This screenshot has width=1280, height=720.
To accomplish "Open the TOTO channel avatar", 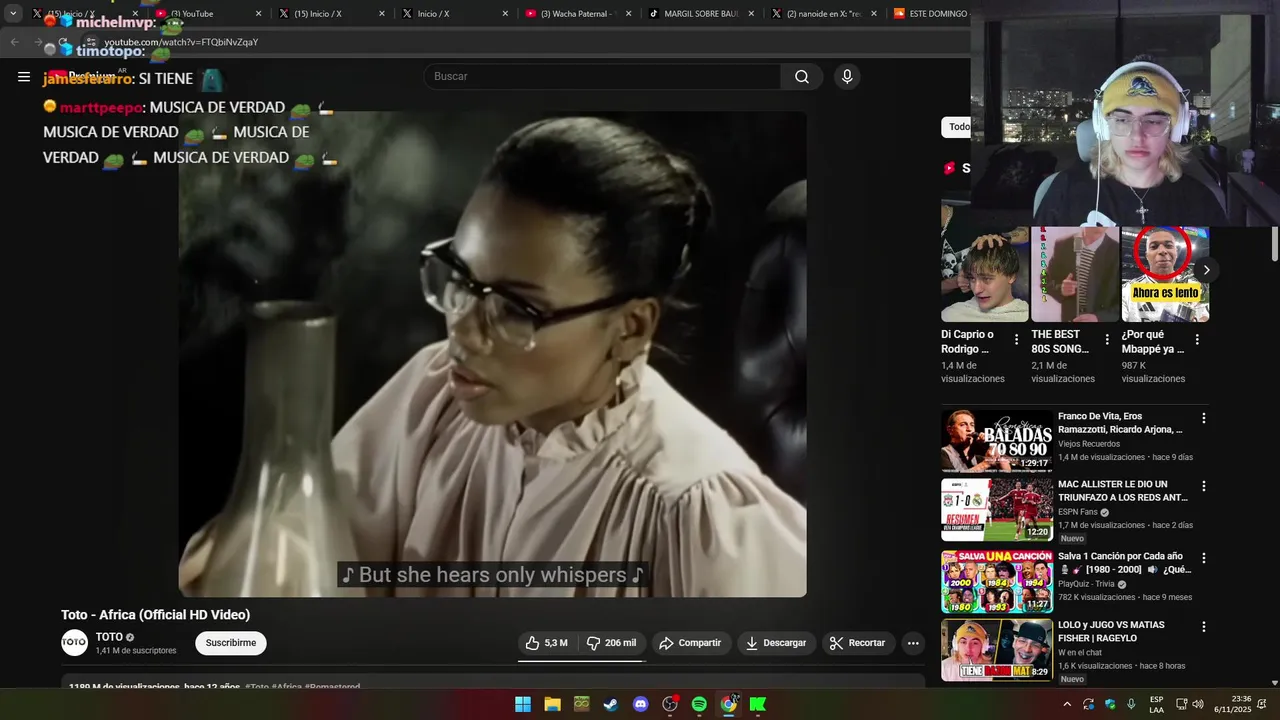I will point(75,643).
